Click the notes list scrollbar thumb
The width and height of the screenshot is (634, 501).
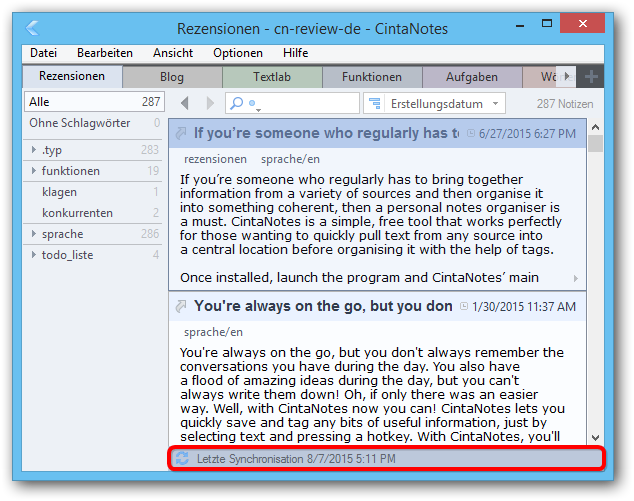pyautogui.click(x=595, y=144)
